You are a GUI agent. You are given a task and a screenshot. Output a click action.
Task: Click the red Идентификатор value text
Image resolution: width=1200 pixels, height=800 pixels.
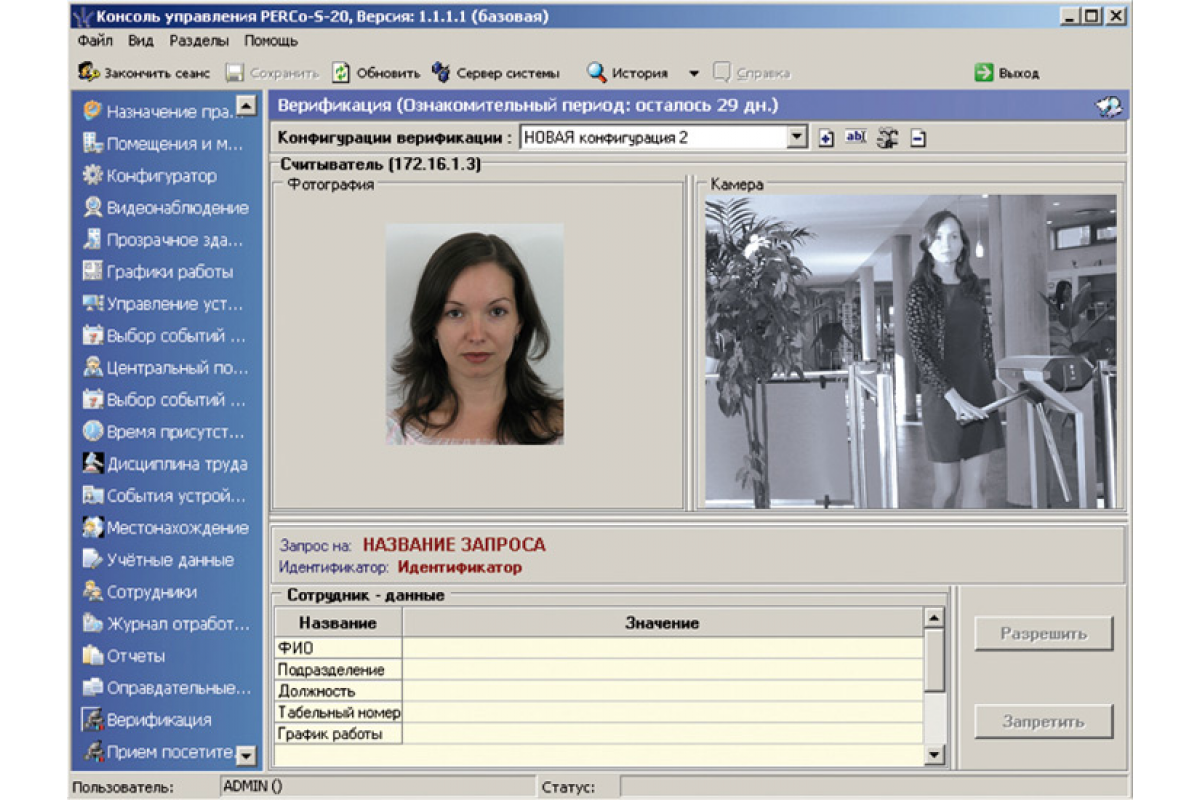click(x=459, y=567)
